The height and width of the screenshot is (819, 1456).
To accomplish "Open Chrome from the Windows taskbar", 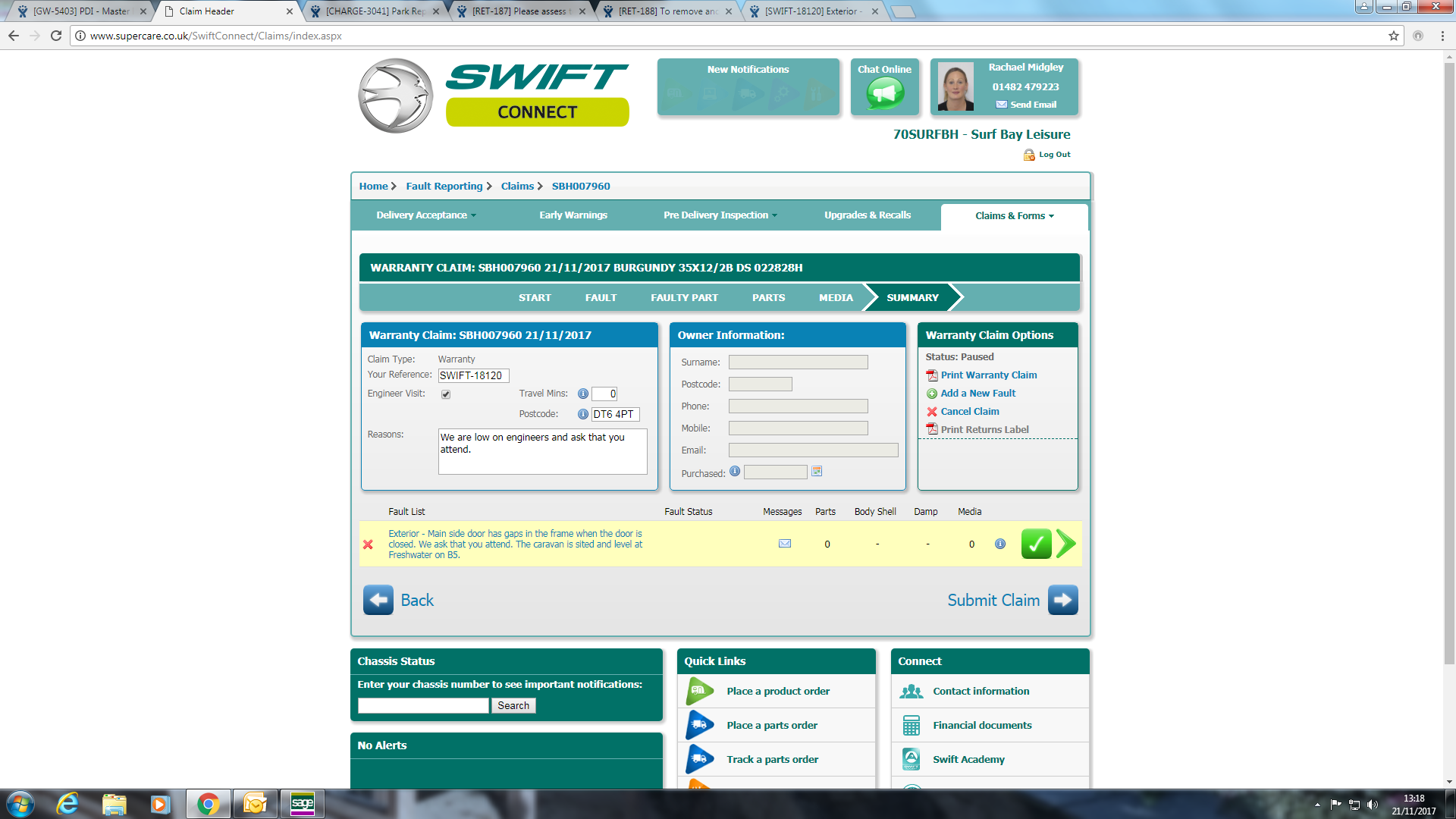I will (x=208, y=804).
